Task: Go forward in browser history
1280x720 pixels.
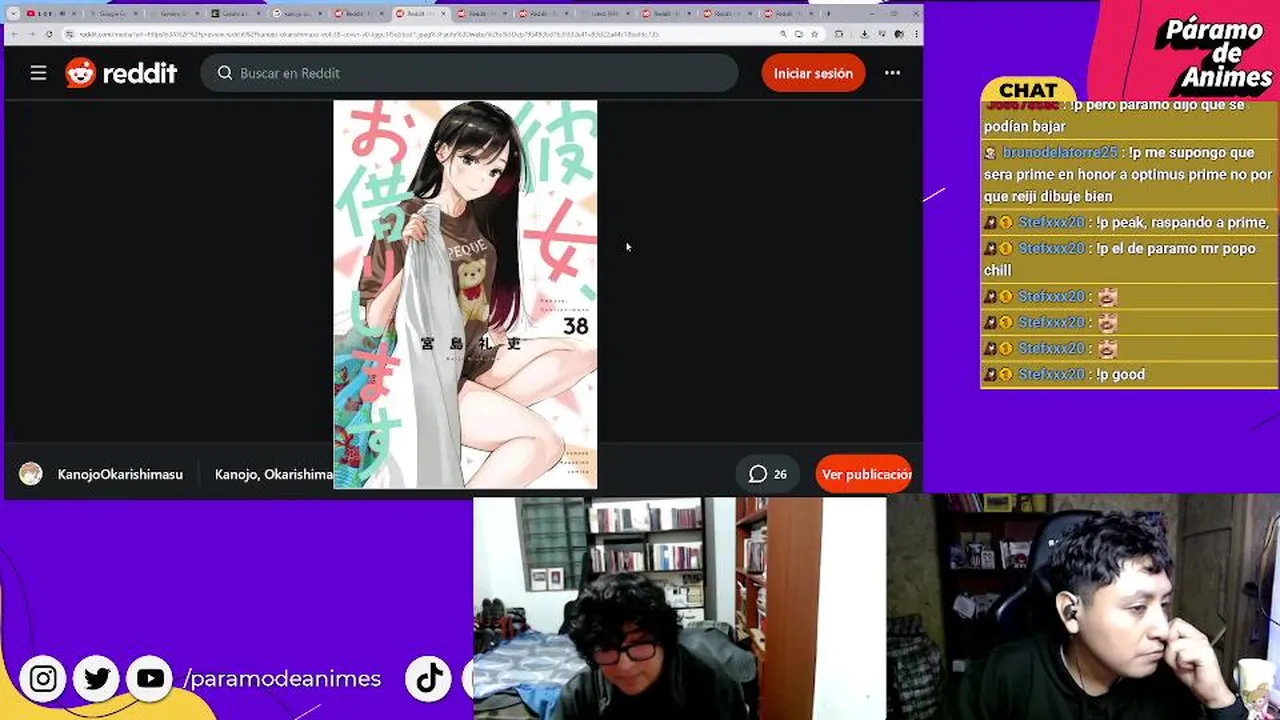Action: 31,34
